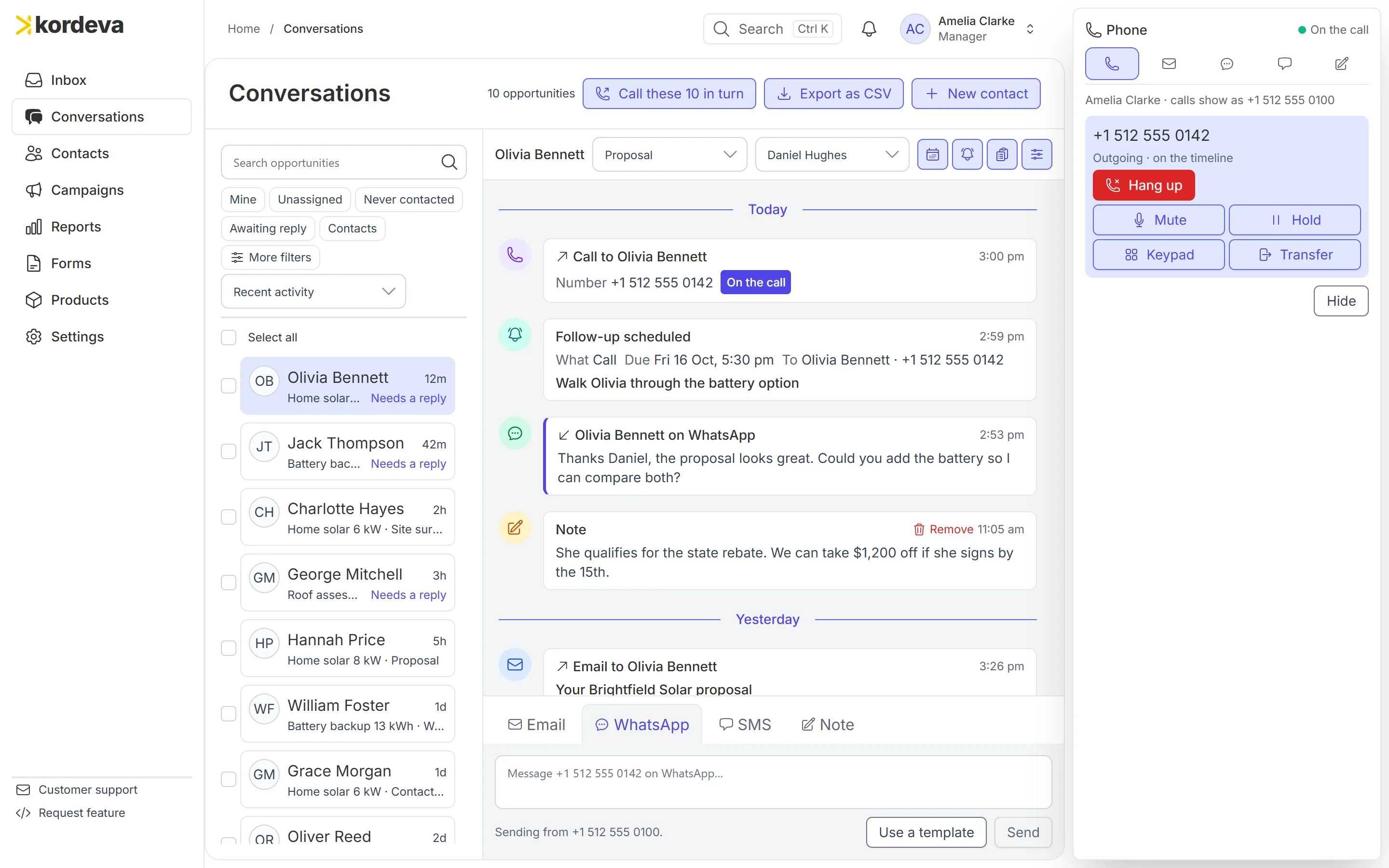
Task: Open Inbox from the sidebar
Action: click(x=102, y=80)
